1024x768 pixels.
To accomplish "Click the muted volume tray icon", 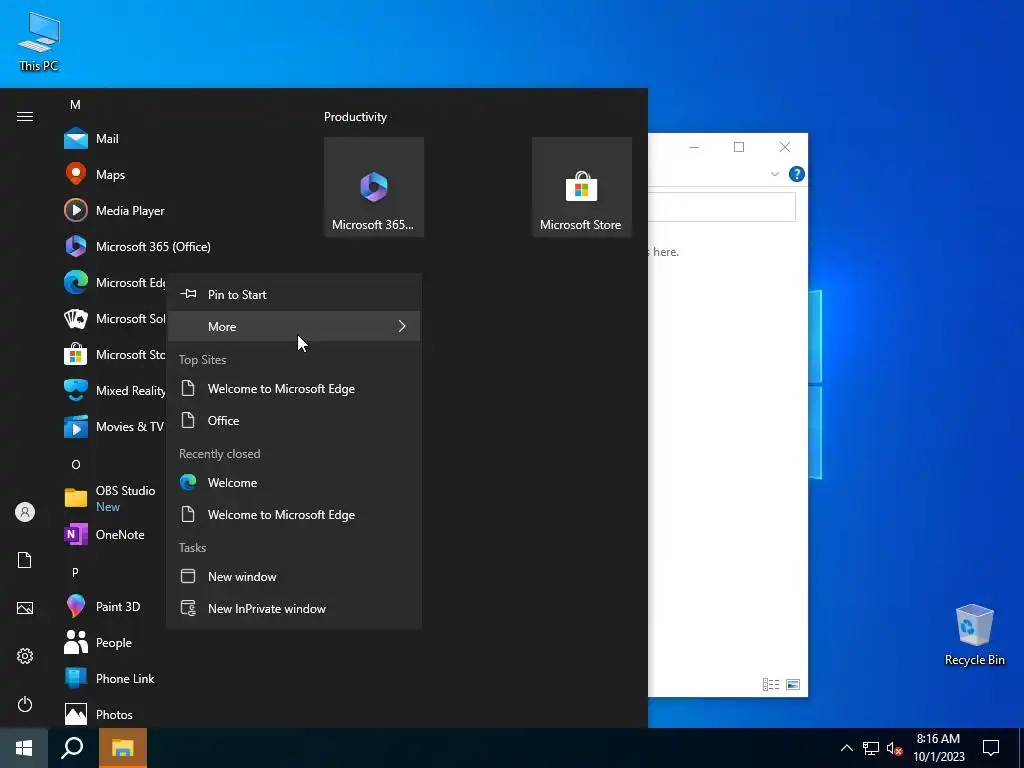I will (894, 748).
